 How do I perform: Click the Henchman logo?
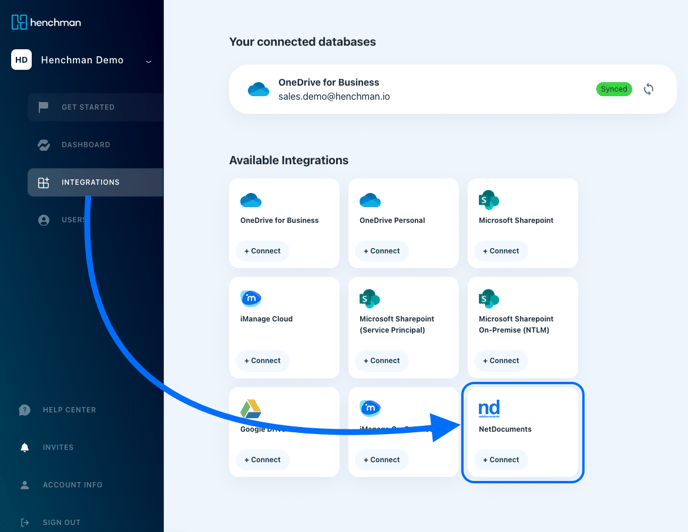[x=46, y=22]
